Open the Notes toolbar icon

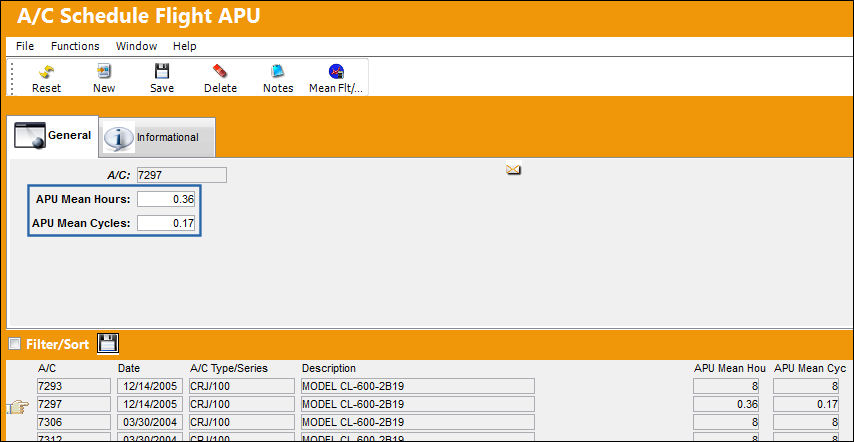point(278,71)
